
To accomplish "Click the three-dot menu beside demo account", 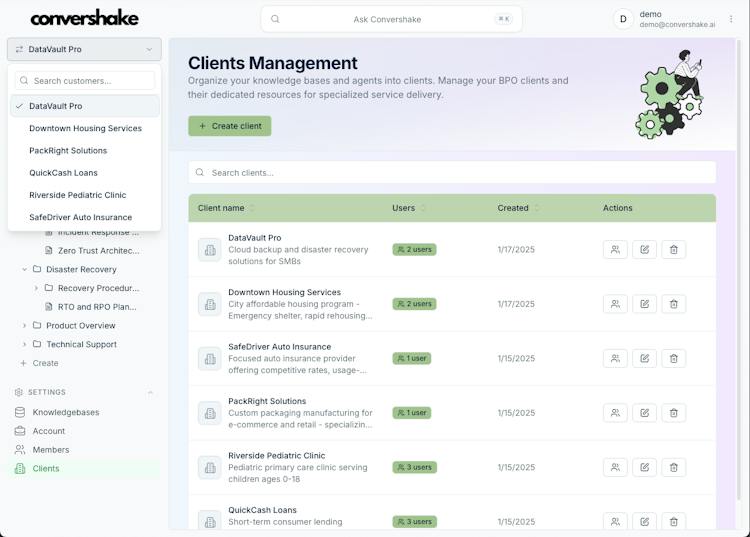I will point(731,19).
